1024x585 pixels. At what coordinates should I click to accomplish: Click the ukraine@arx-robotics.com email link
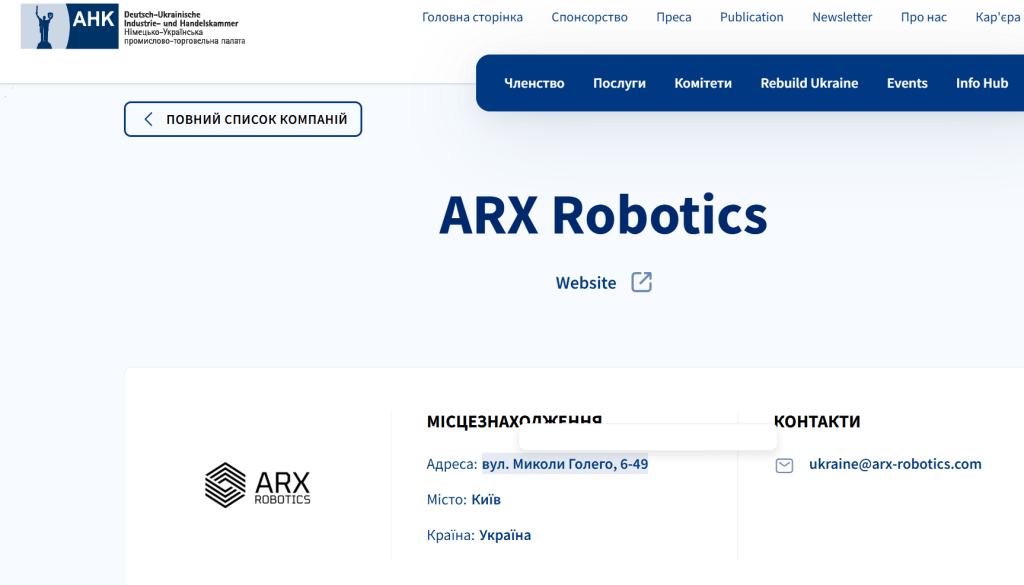pos(895,464)
